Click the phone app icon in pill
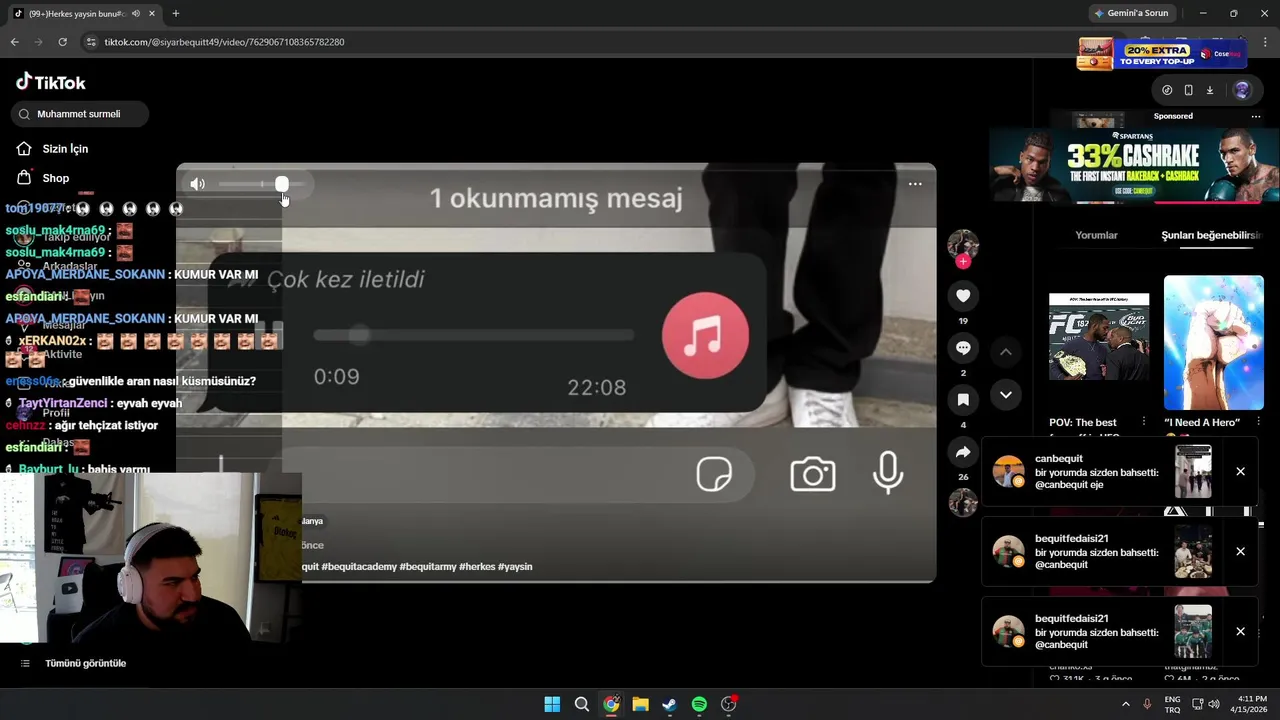This screenshot has height=720, width=1280. (1188, 90)
